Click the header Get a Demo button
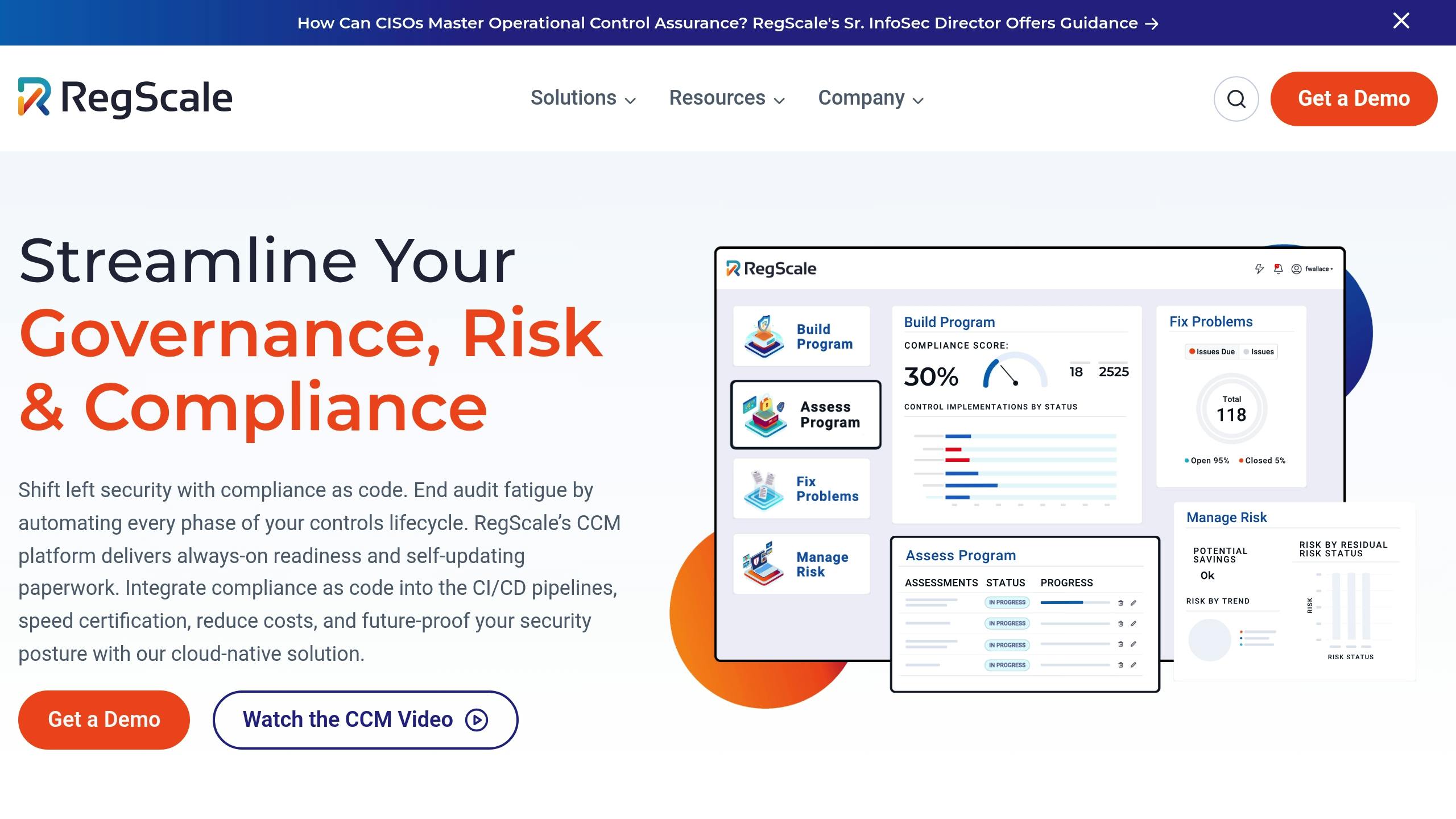The height and width of the screenshot is (819, 1456). (1354, 99)
